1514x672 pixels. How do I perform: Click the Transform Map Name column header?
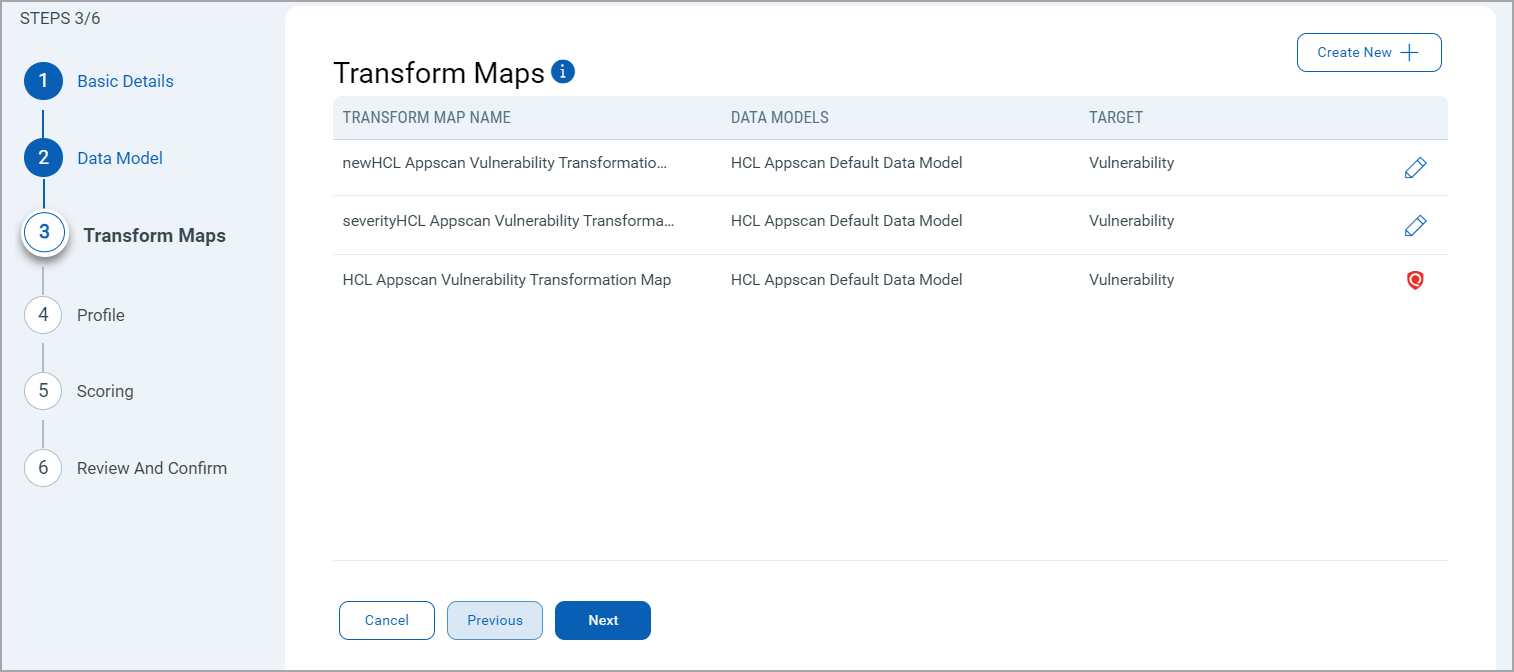point(426,118)
